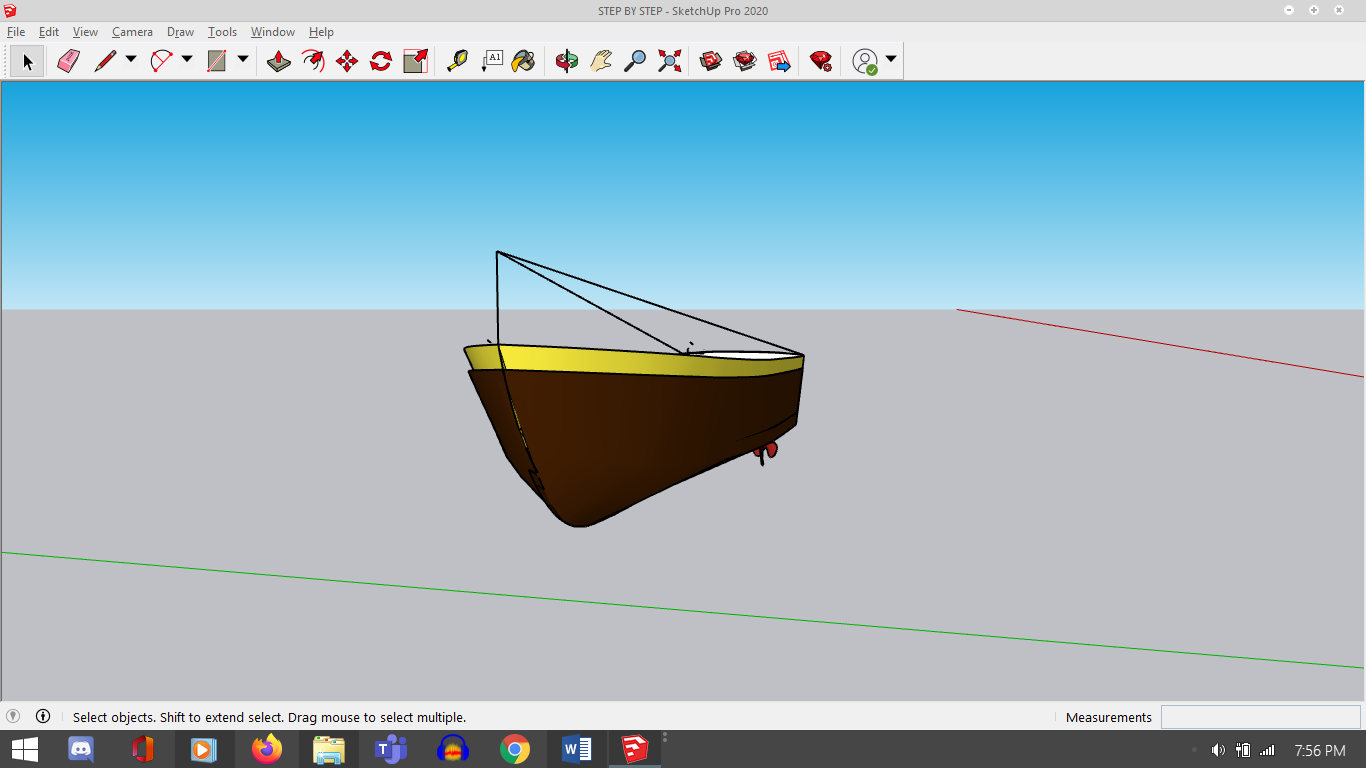The width and height of the screenshot is (1366, 768).
Task: Activate the Rotate tool
Action: (381, 61)
